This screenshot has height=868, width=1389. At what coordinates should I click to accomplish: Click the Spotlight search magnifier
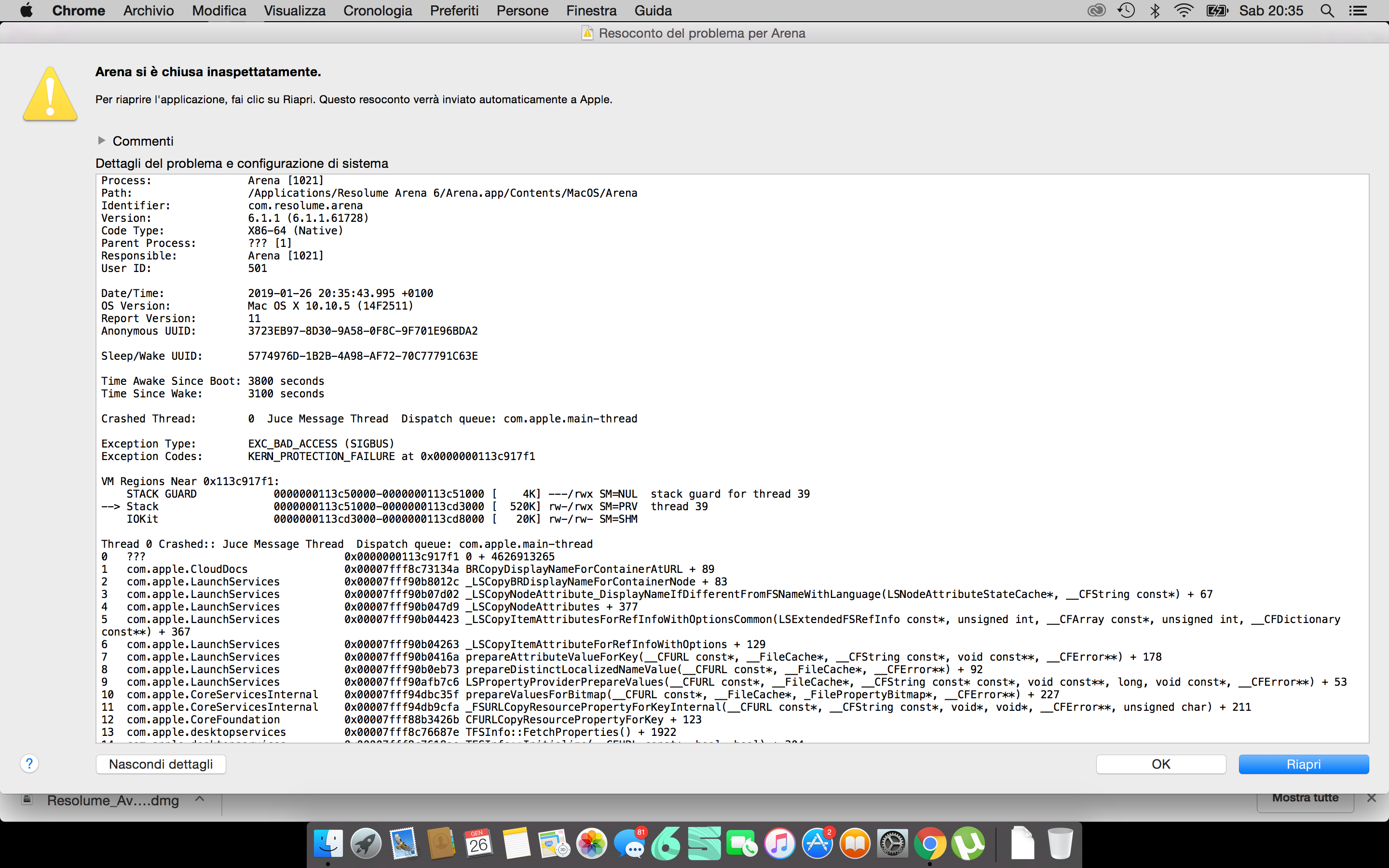(x=1327, y=10)
